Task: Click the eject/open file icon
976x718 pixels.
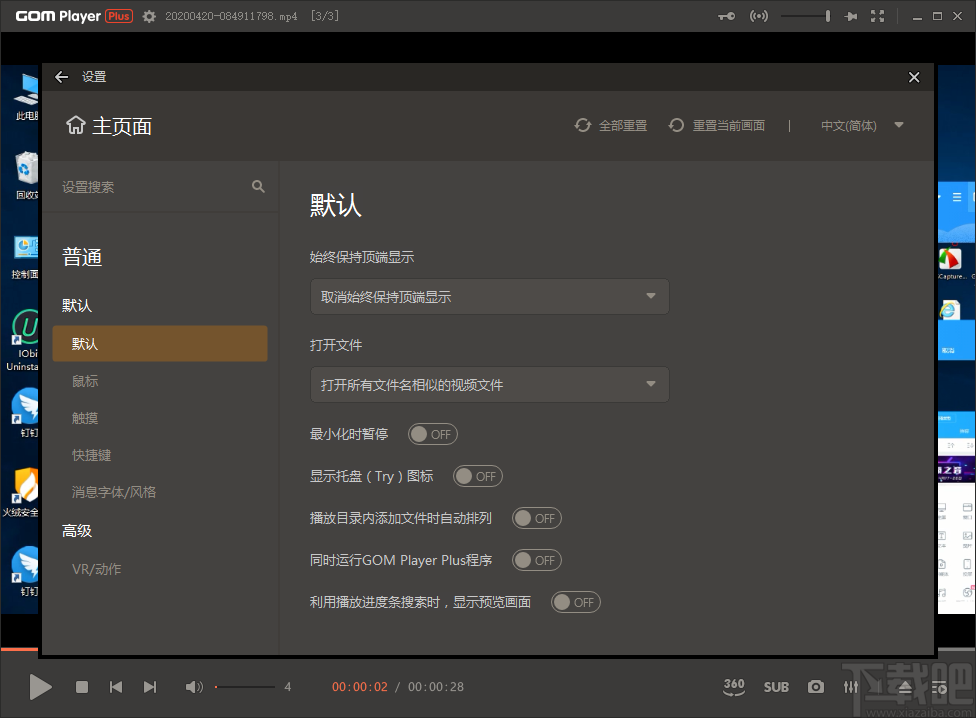Action: click(x=903, y=687)
